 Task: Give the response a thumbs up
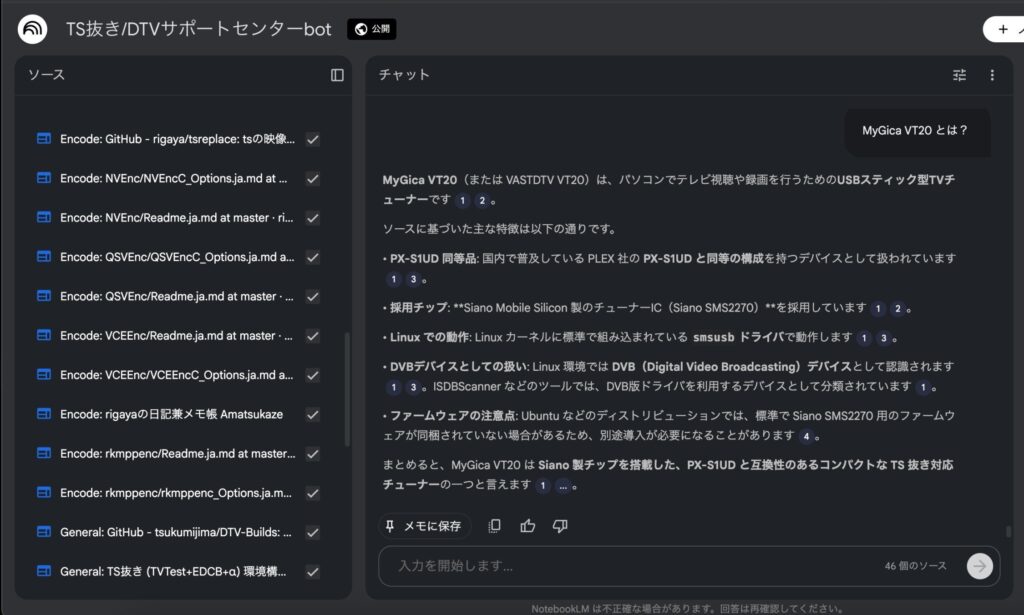coord(527,526)
